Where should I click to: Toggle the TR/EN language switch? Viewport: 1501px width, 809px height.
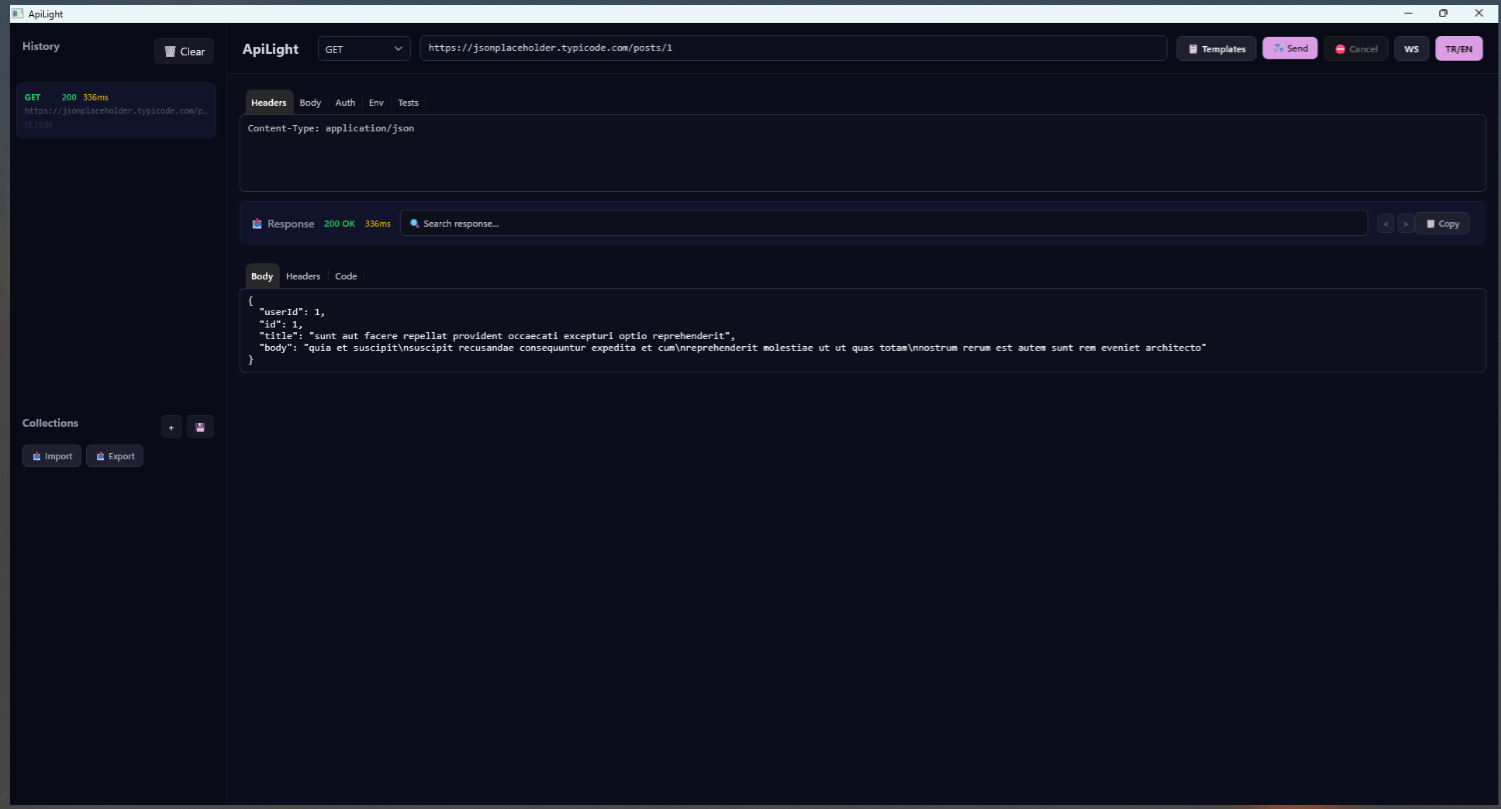1459,49
